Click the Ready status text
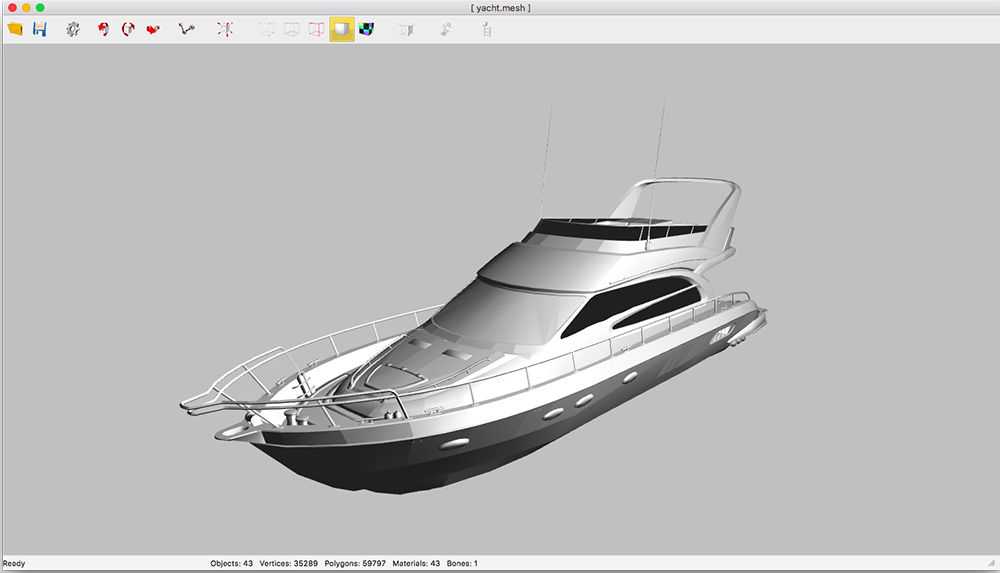 [x=14, y=564]
